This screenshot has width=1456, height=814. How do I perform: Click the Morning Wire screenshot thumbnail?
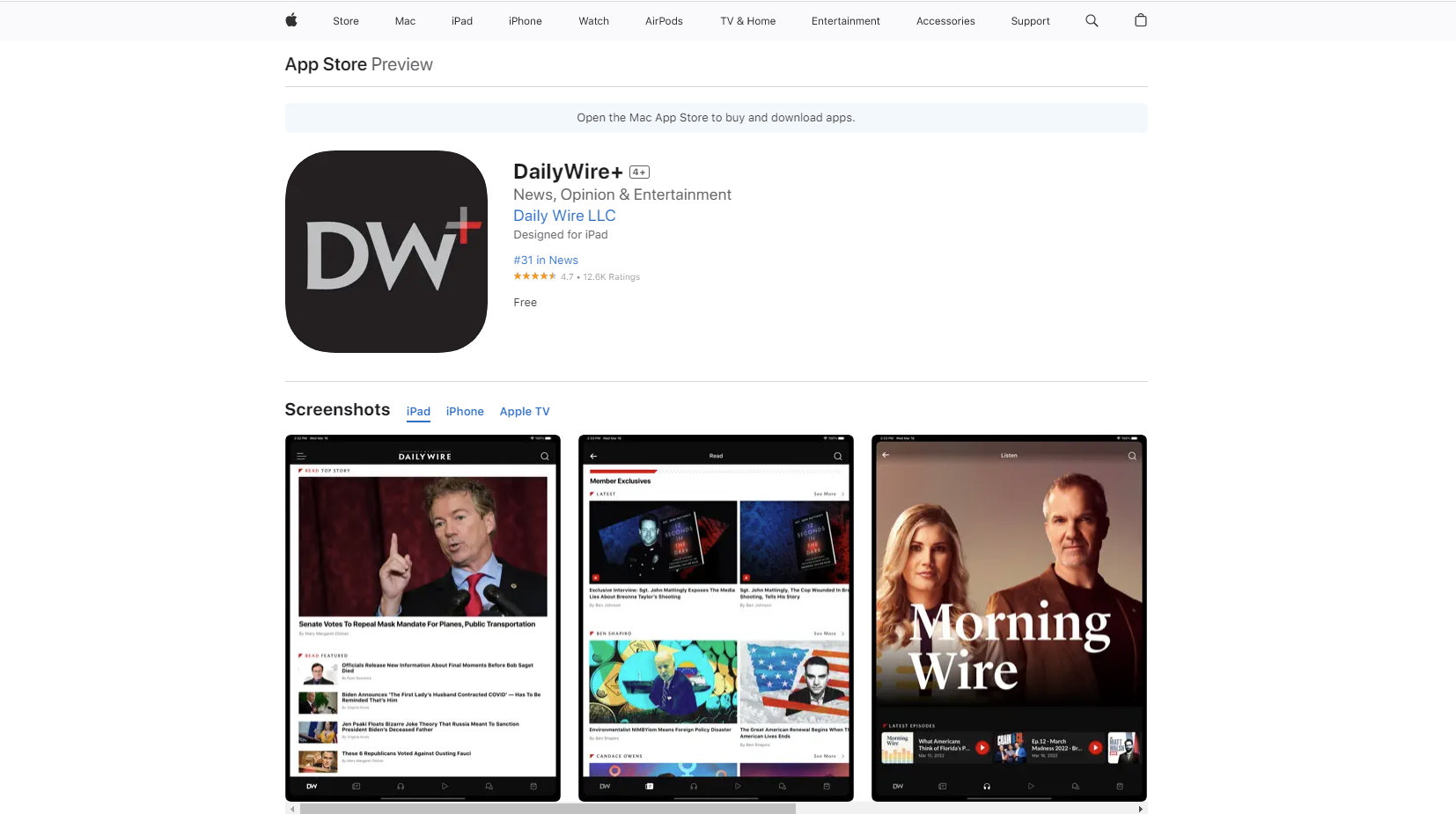1008,618
